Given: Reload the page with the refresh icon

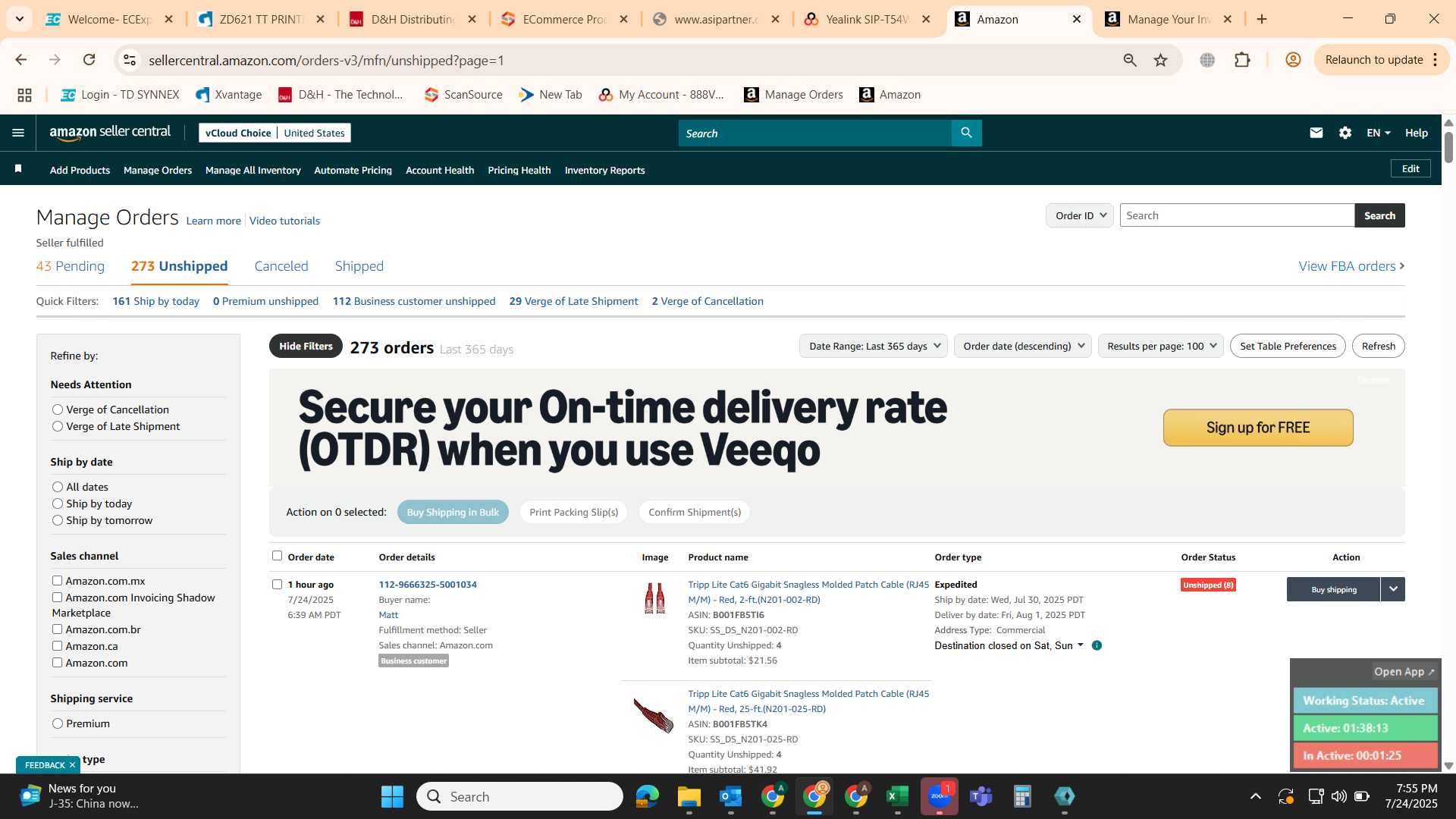Looking at the screenshot, I should [89, 60].
